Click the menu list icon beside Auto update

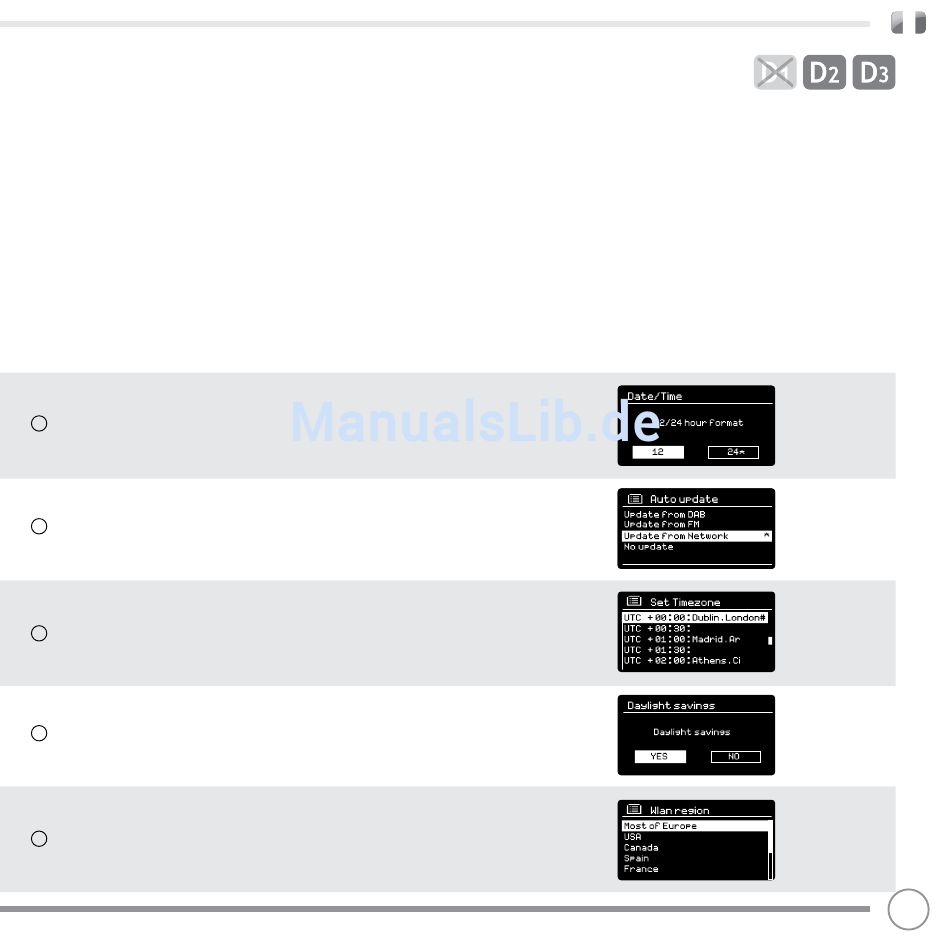(x=635, y=499)
